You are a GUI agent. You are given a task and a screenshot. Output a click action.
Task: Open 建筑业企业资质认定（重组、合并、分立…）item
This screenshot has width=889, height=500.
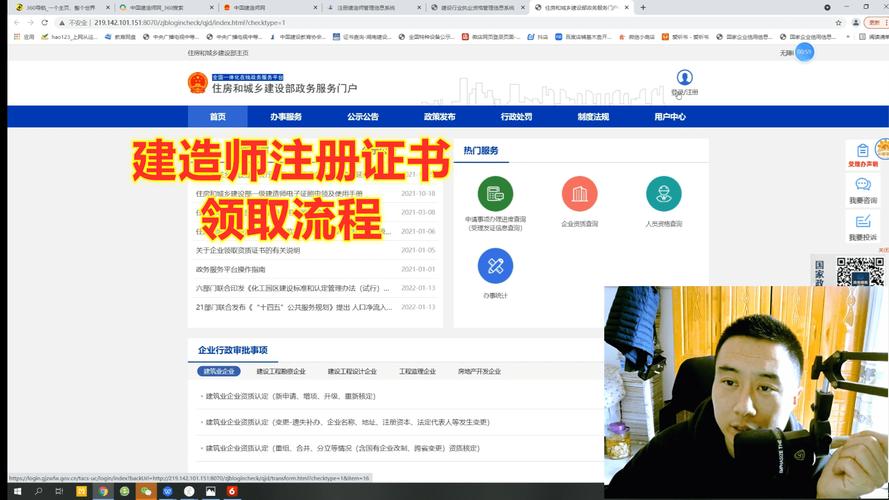tap(342, 448)
